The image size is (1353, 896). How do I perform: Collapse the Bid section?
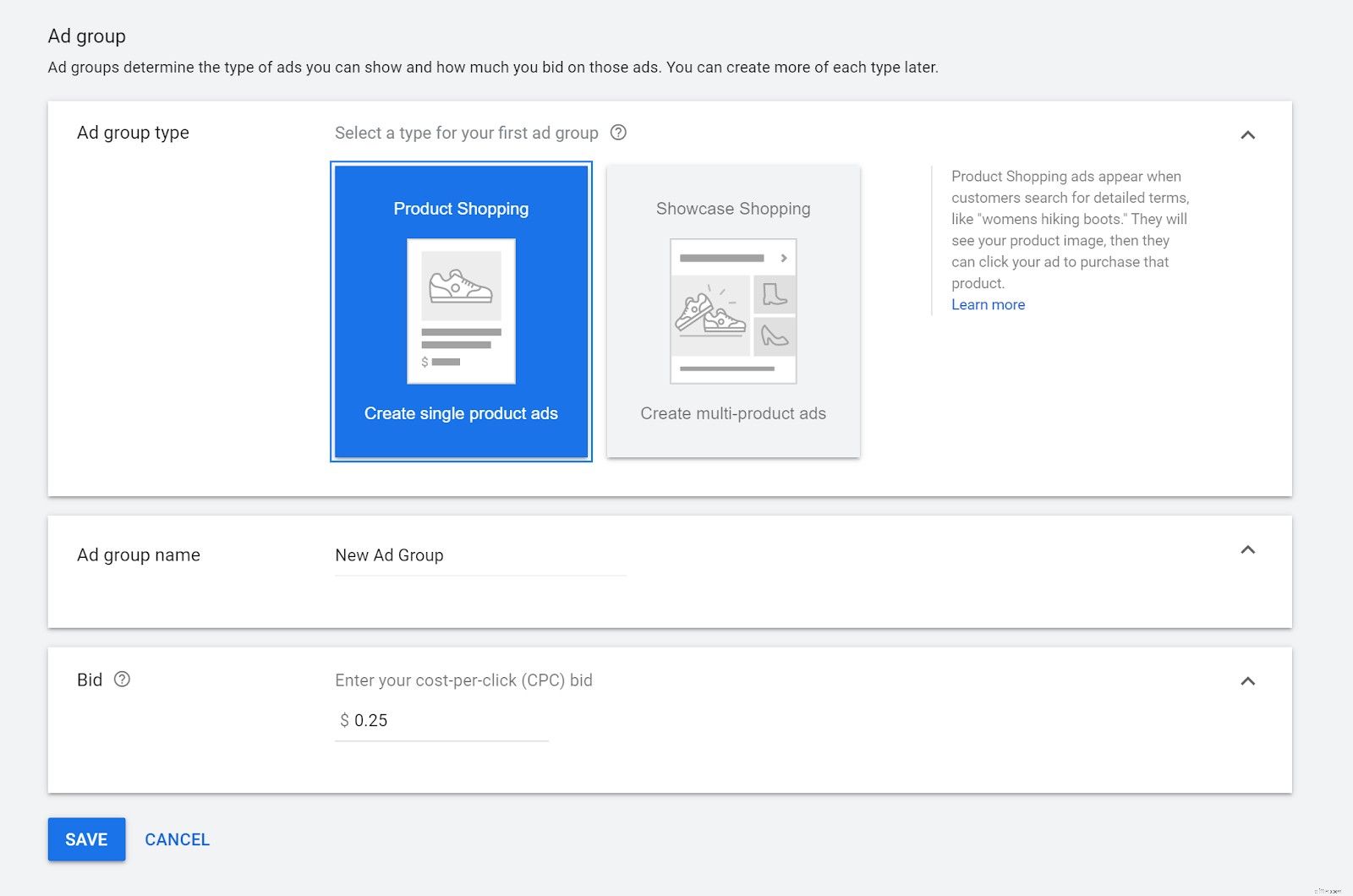point(1248,679)
